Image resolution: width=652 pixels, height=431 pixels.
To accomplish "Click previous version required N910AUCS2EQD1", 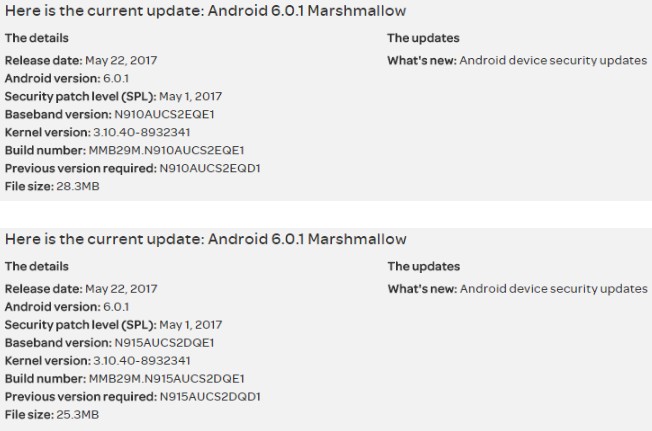I will (x=210, y=168).
